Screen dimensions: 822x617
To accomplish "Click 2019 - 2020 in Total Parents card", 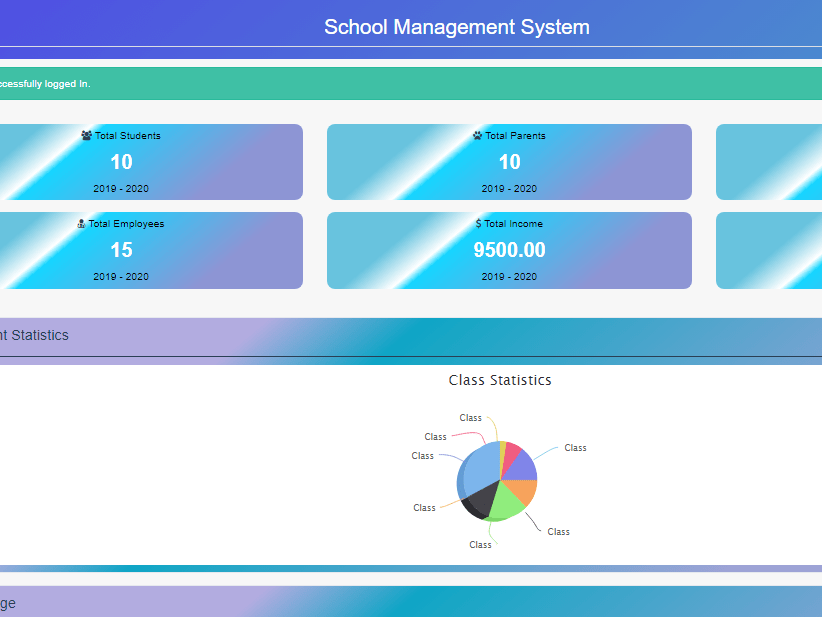I will point(509,188).
